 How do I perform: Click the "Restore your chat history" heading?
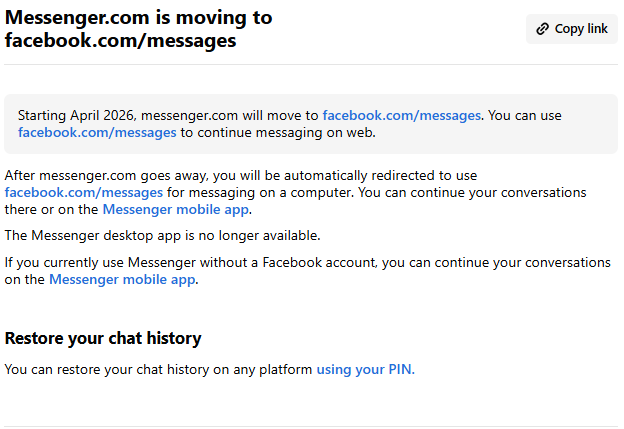click(103, 338)
